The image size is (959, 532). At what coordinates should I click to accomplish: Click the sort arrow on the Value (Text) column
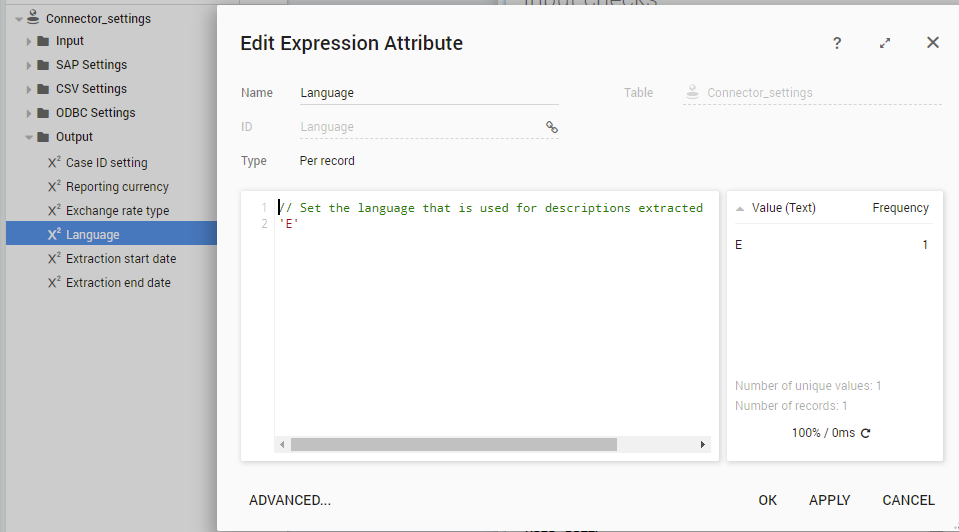point(739,209)
